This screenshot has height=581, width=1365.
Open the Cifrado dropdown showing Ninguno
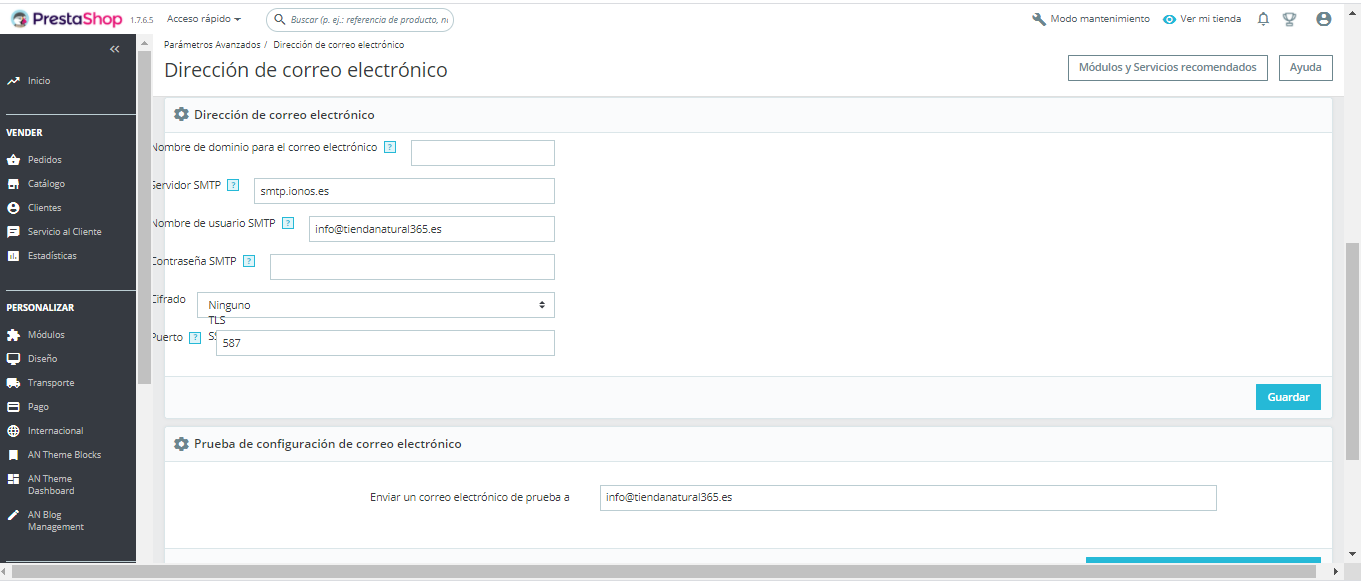pyautogui.click(x=376, y=305)
